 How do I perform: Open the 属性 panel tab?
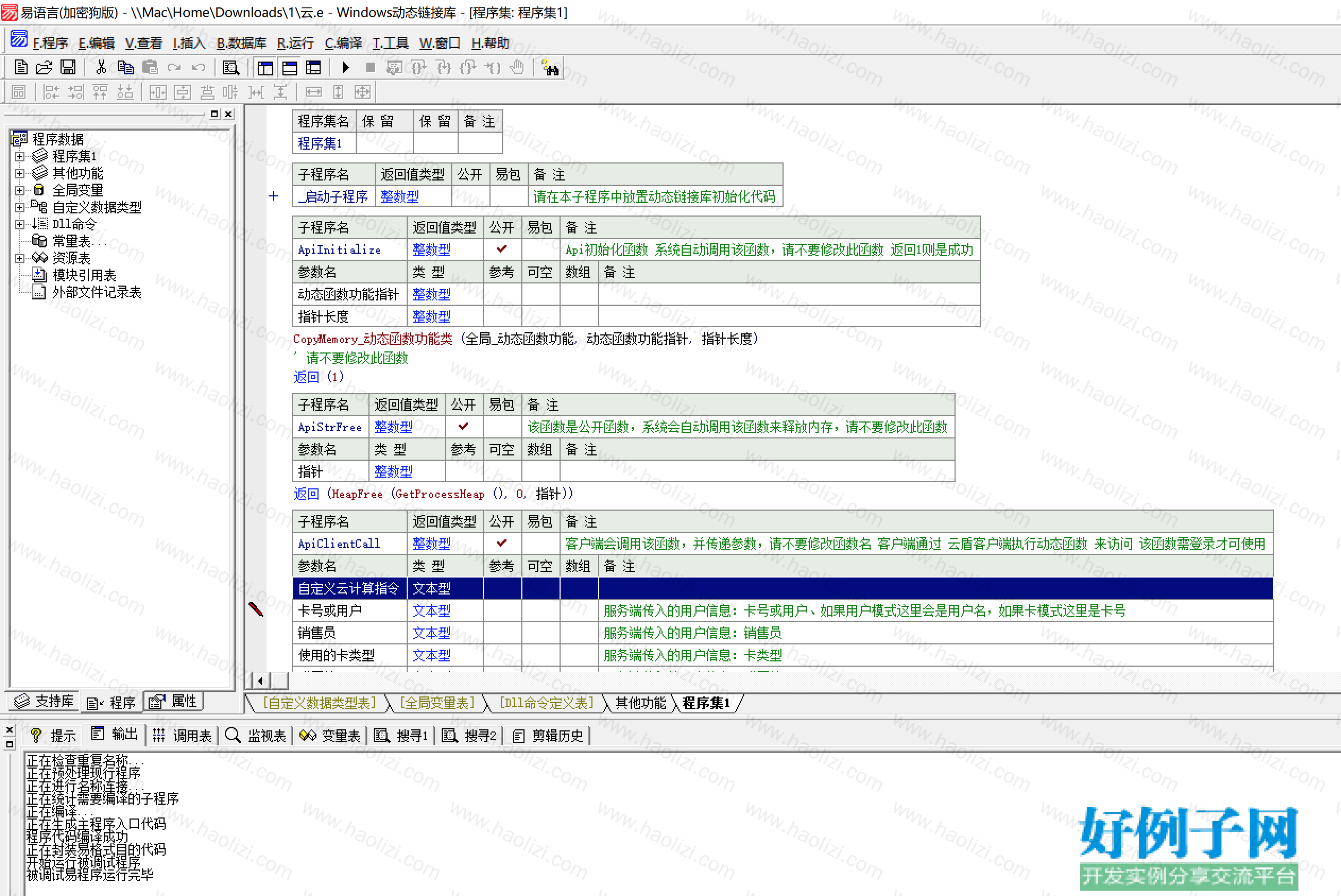(x=173, y=701)
